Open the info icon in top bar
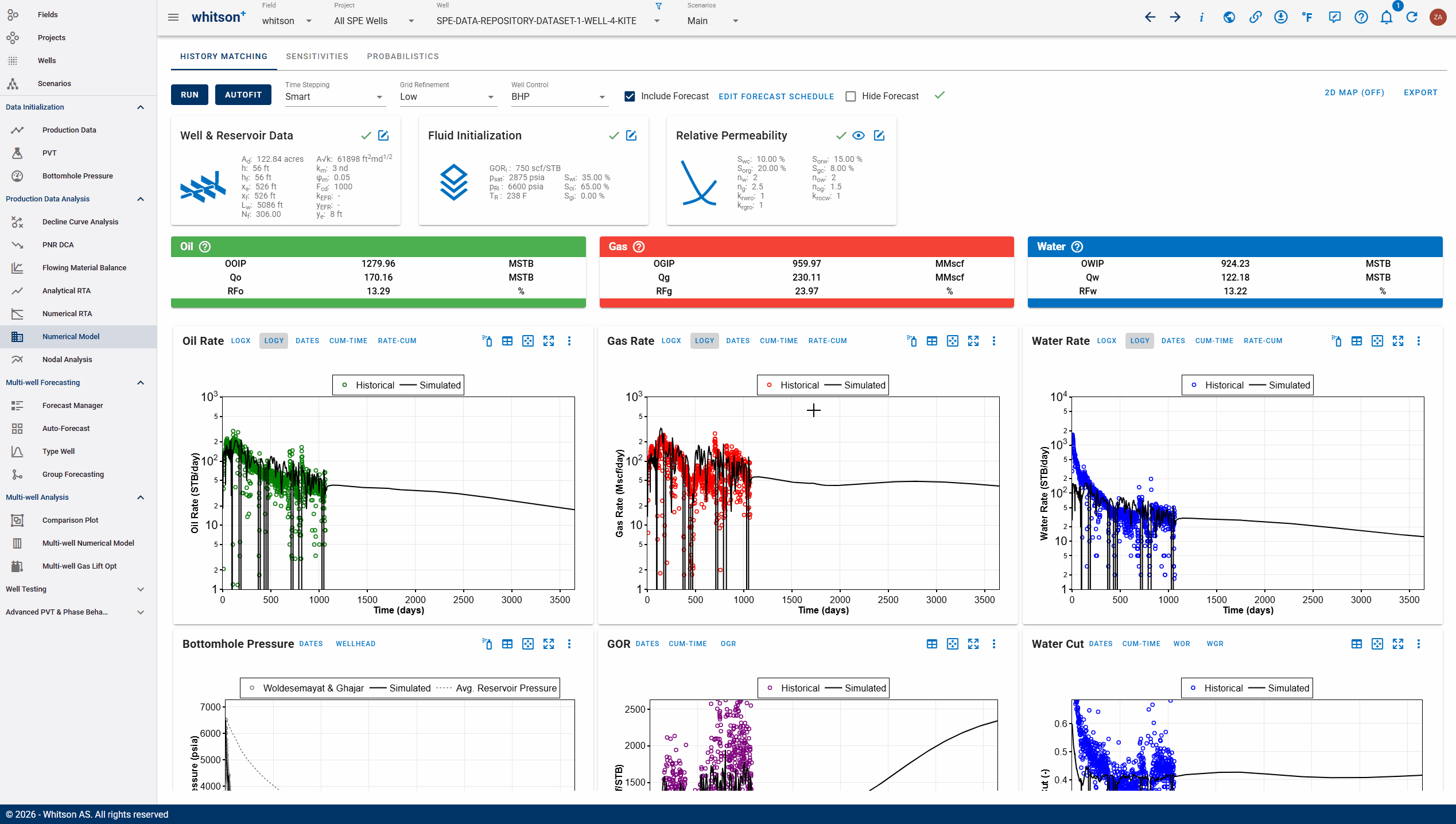This screenshot has width=1456, height=824. point(1201,17)
